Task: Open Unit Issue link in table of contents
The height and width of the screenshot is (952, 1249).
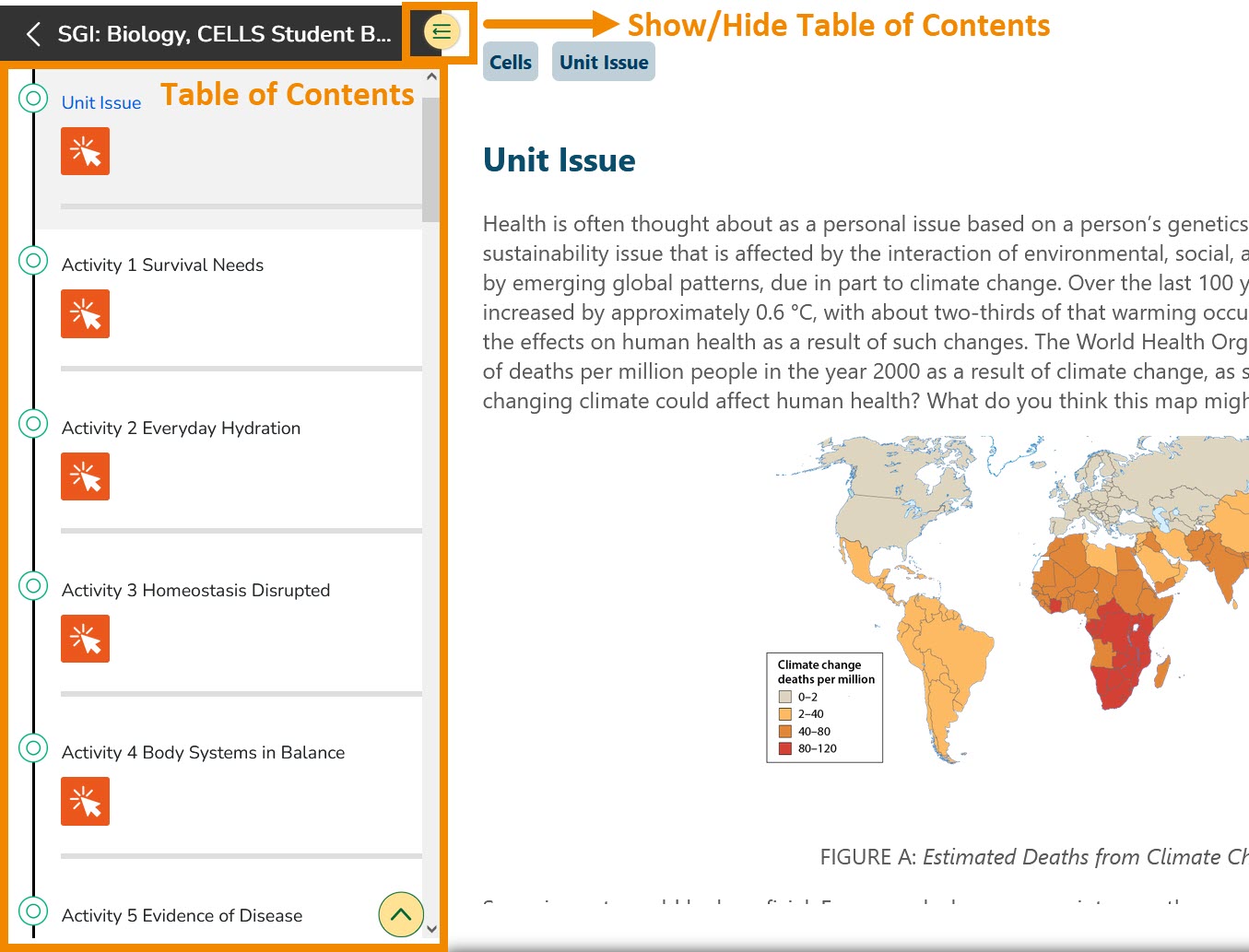Action: click(x=101, y=103)
